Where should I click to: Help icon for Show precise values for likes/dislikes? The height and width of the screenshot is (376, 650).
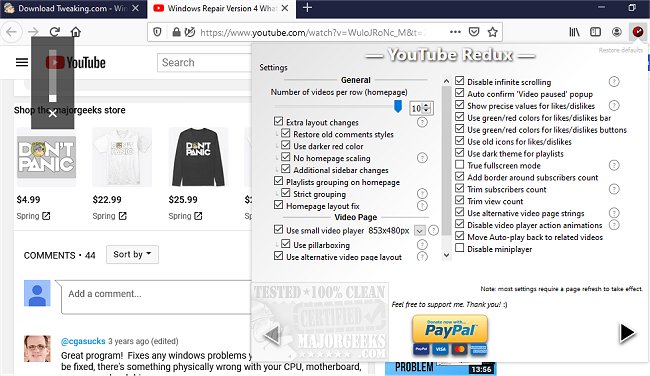coord(614,106)
